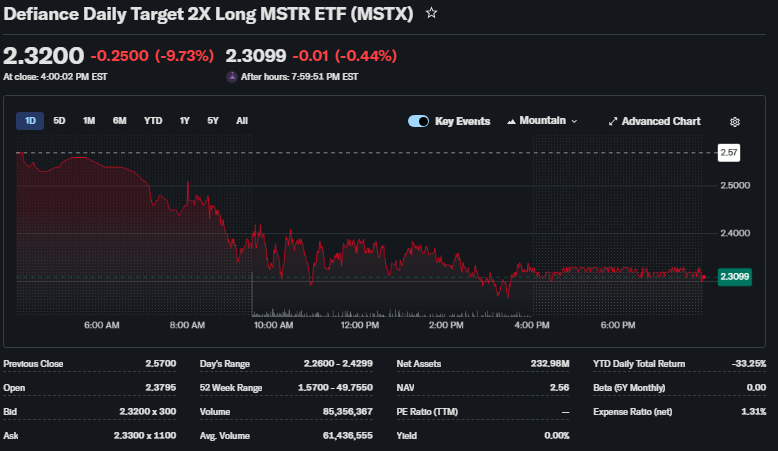This screenshot has height=451, width=778.
Task: Open chart settings gear icon
Action: pos(735,121)
